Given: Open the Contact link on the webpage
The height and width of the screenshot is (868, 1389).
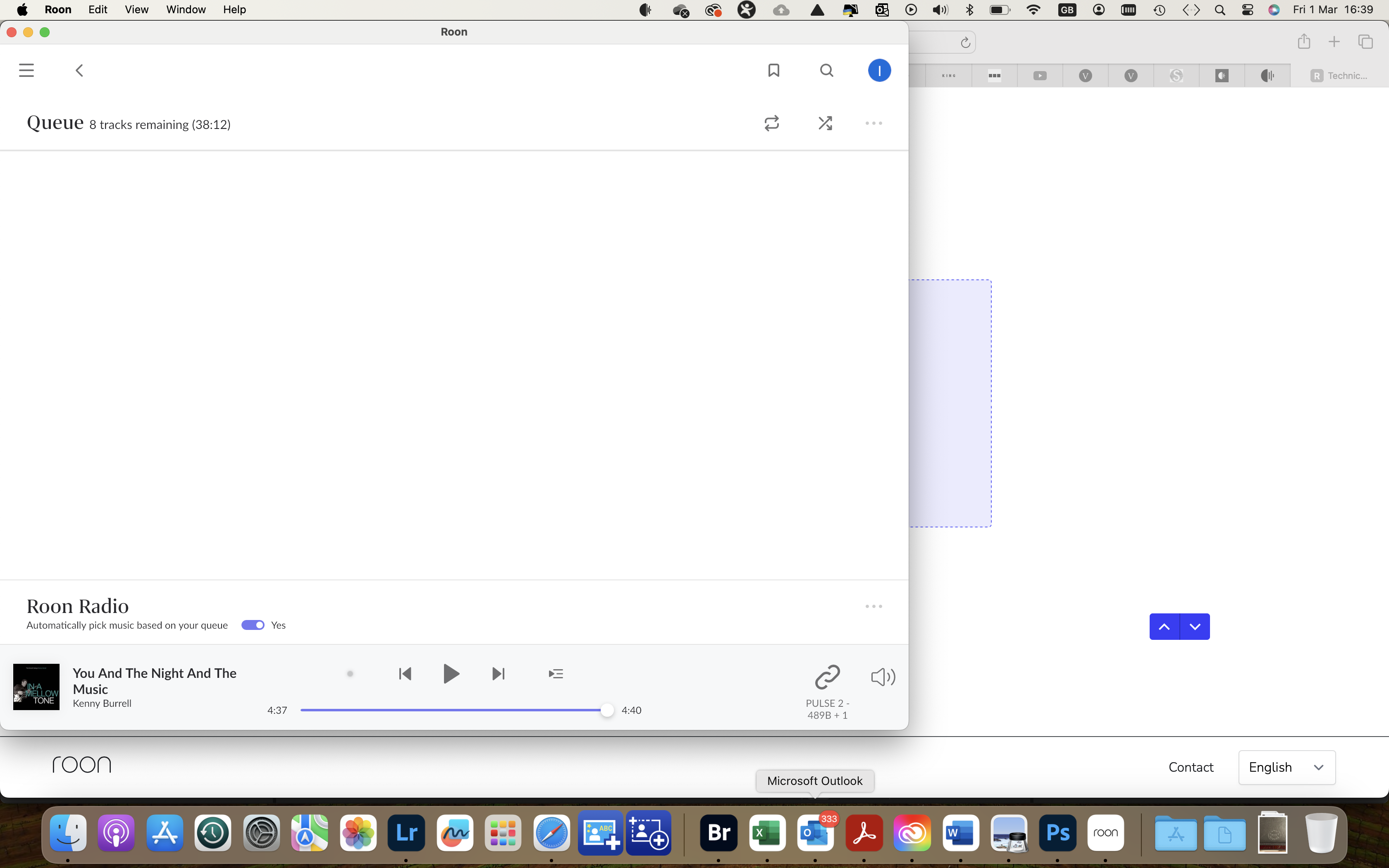Looking at the screenshot, I should (x=1191, y=768).
